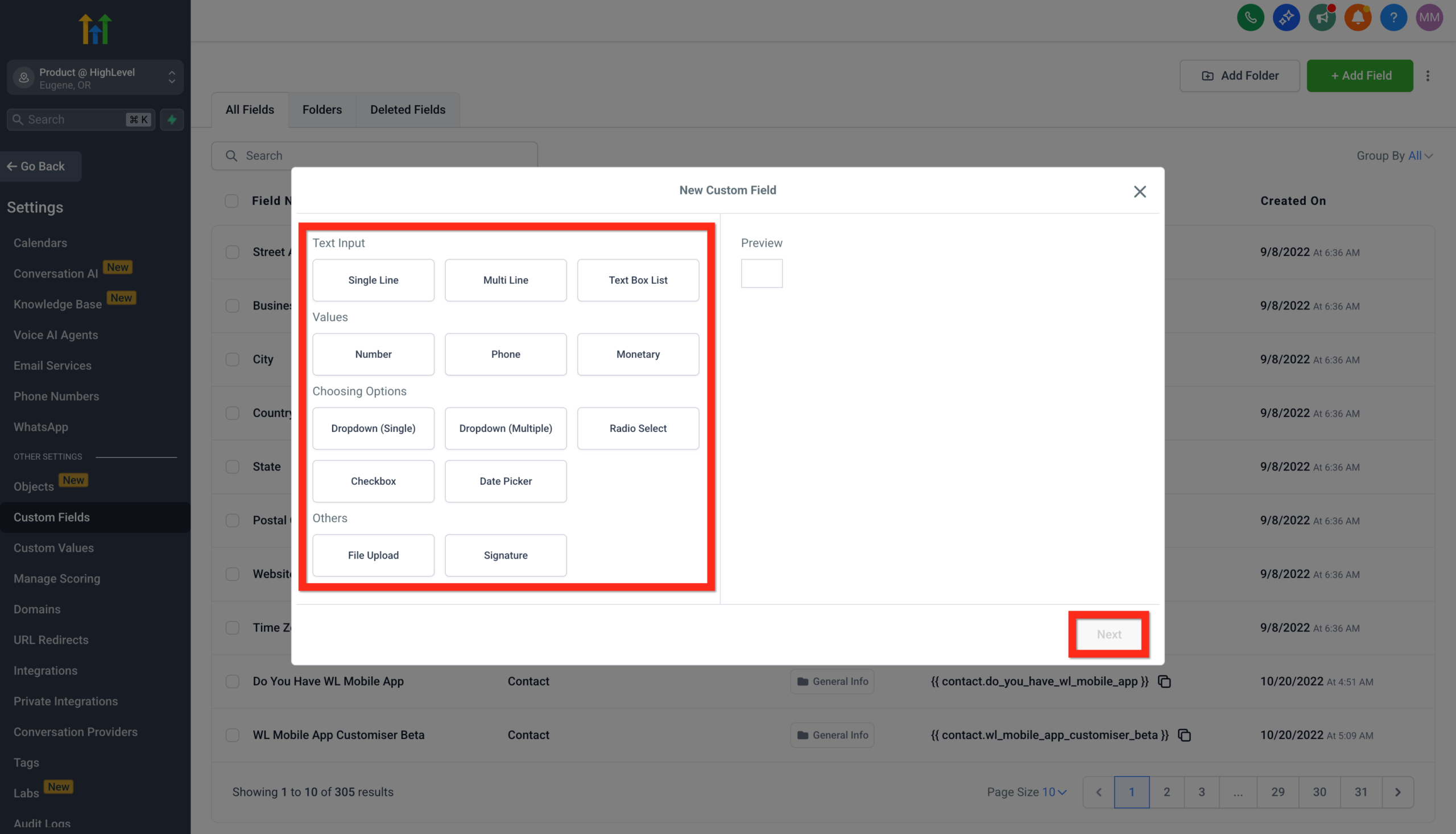Click the AI sparkles icon in top bar
This screenshot has height=834, width=1456.
coord(1287,18)
